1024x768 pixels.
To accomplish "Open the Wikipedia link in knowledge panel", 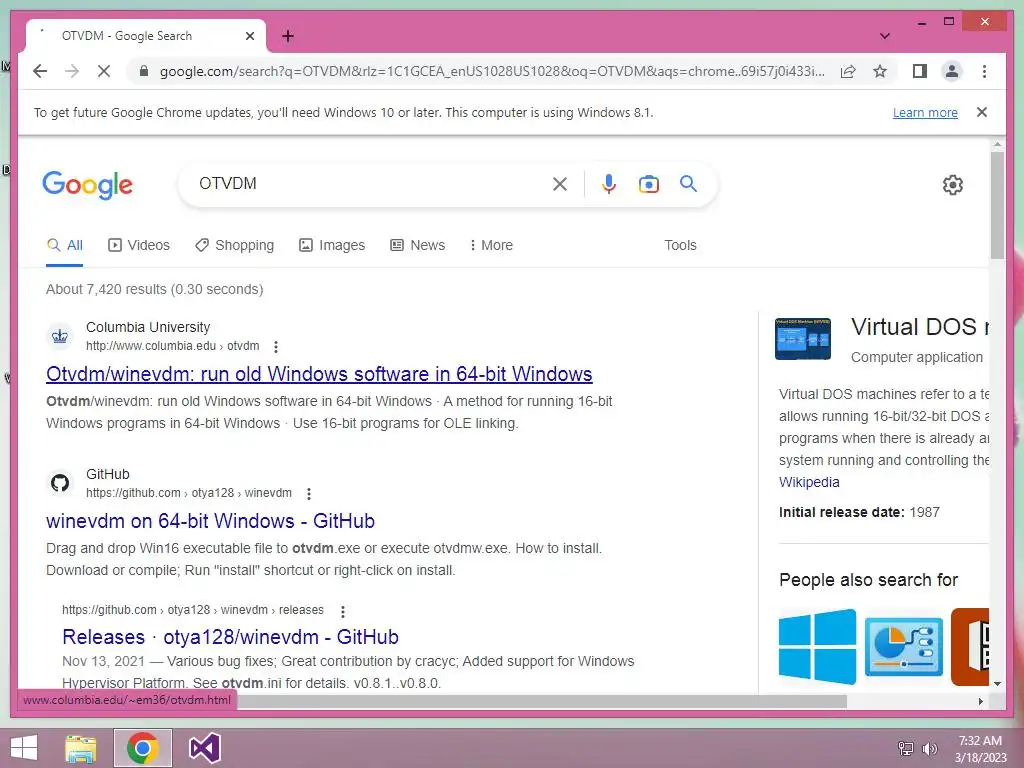I will click(x=809, y=483).
